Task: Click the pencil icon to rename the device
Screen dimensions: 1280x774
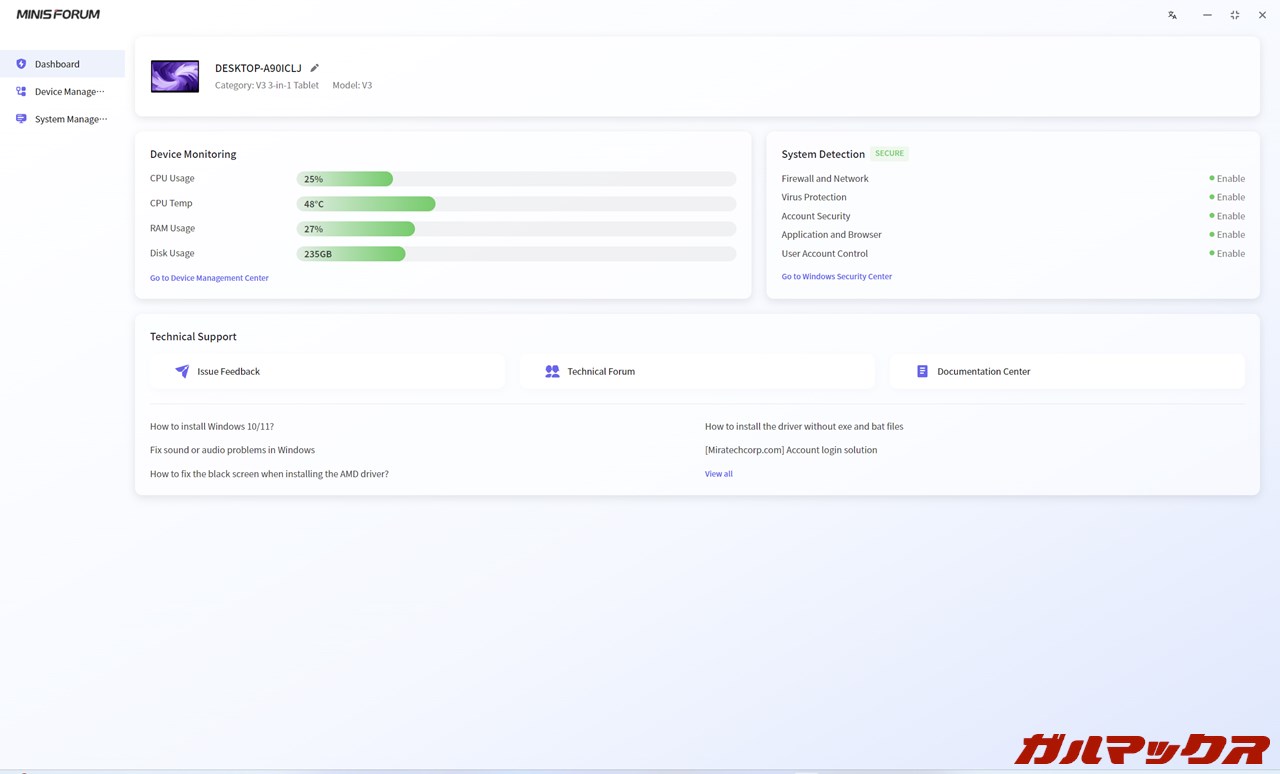Action: 314,68
